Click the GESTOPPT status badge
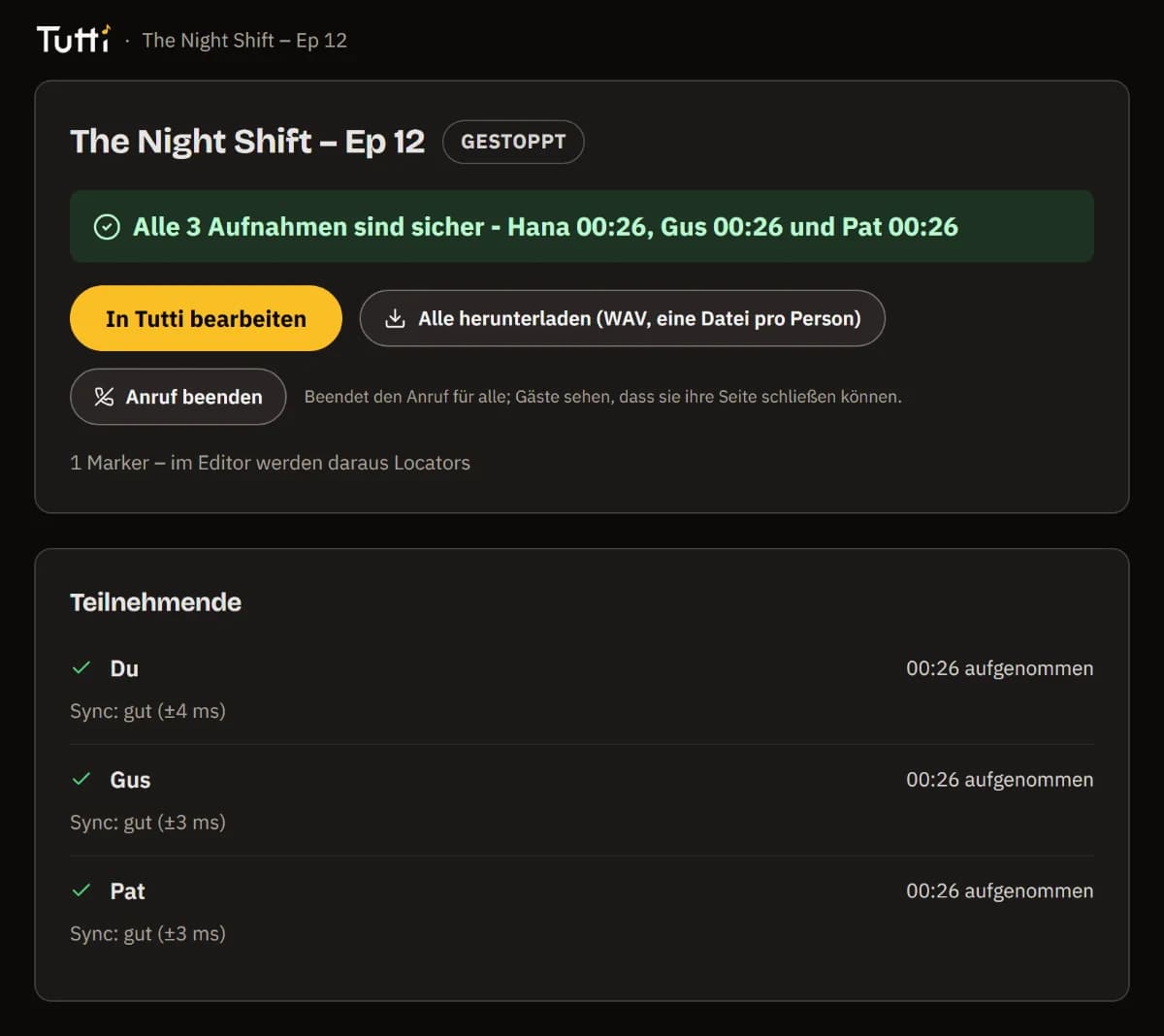 point(513,142)
